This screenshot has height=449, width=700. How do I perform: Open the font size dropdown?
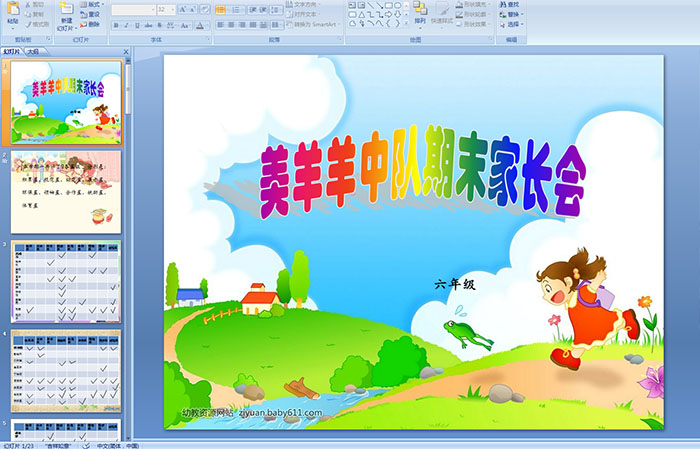(x=172, y=9)
